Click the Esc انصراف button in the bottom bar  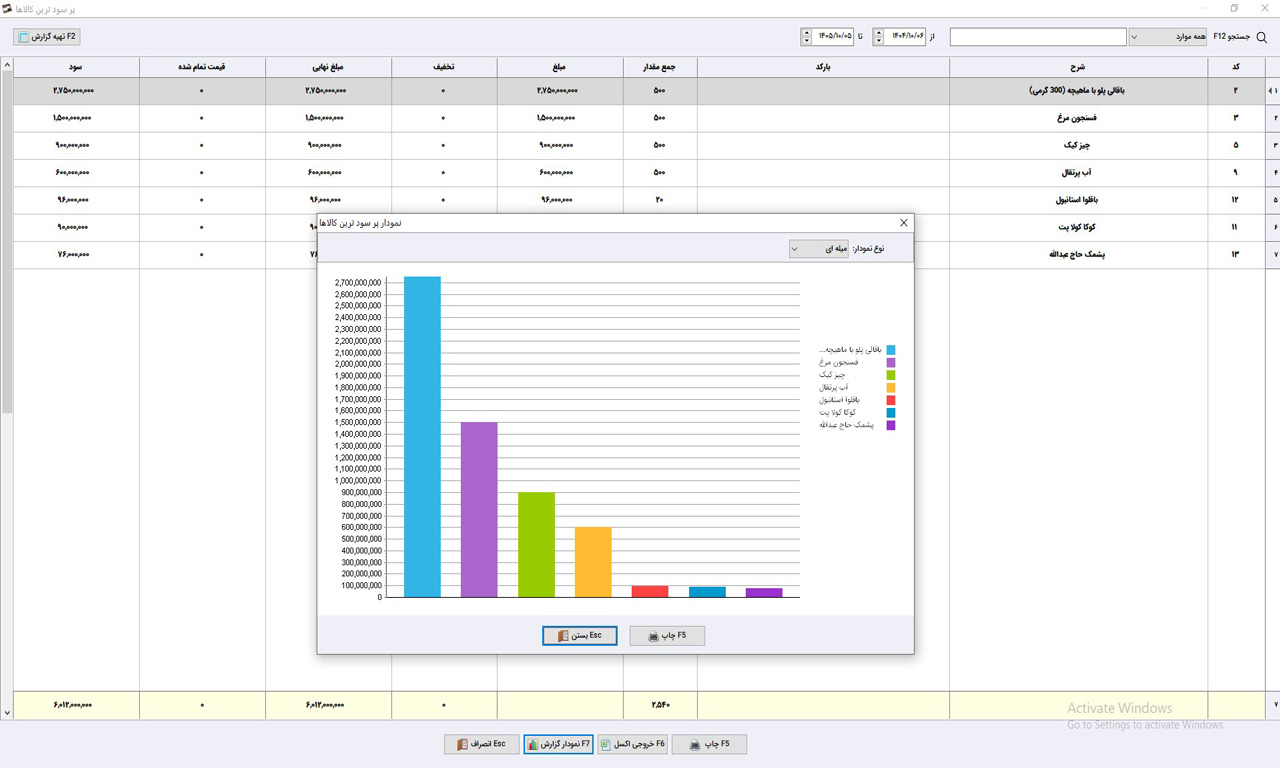(x=481, y=745)
